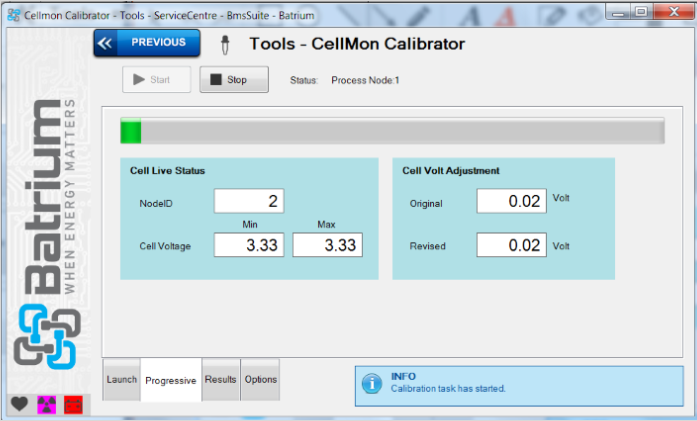
Task: Click the 'Process Node:1' status text
Action: click(365, 80)
